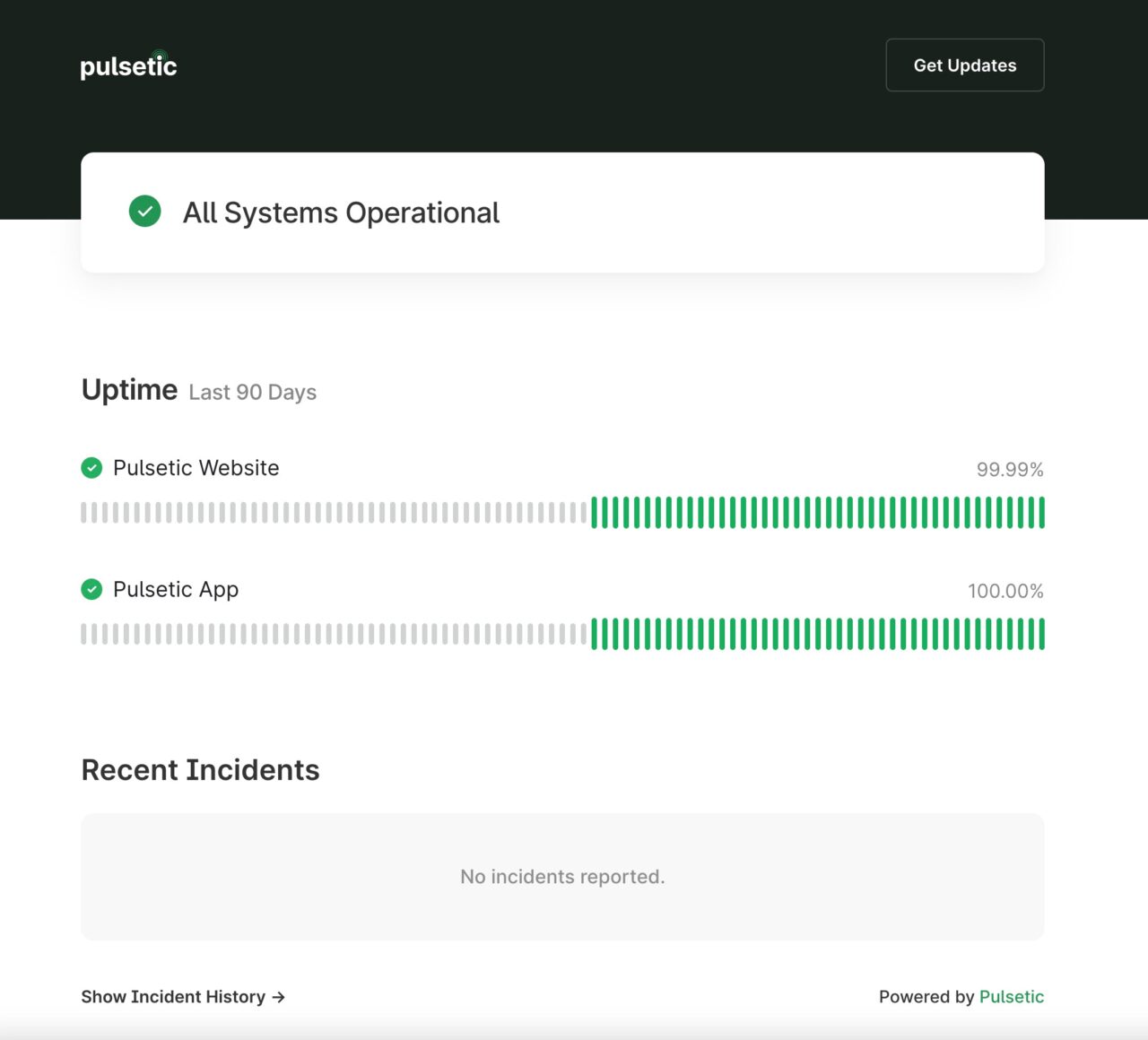Screen dimensions: 1148x1040
Task: Click the Pulsetic logo in the header
Action: (x=127, y=65)
